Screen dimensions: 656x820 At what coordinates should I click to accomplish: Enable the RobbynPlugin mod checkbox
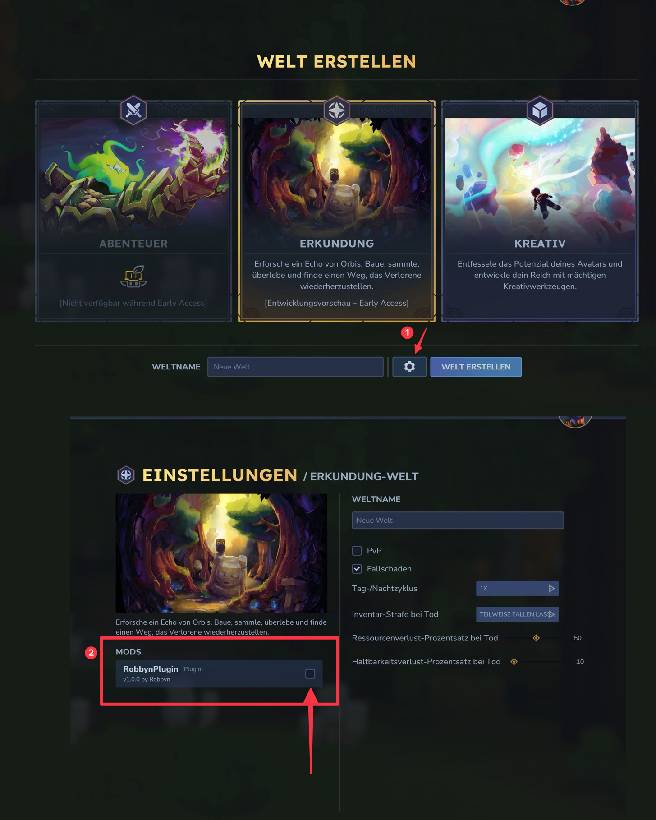310,674
